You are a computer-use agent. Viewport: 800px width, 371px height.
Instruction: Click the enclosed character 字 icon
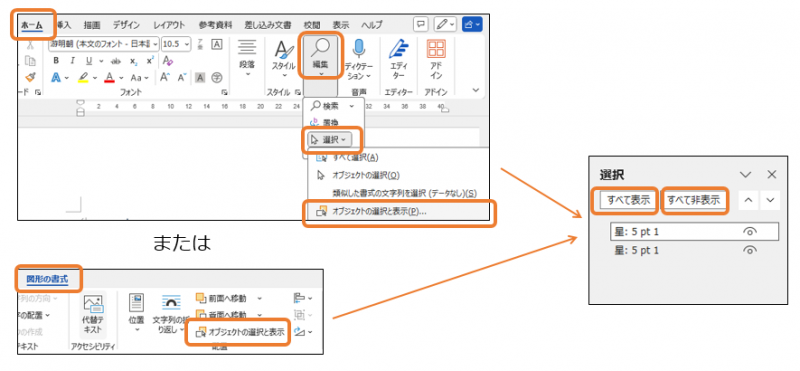217,78
